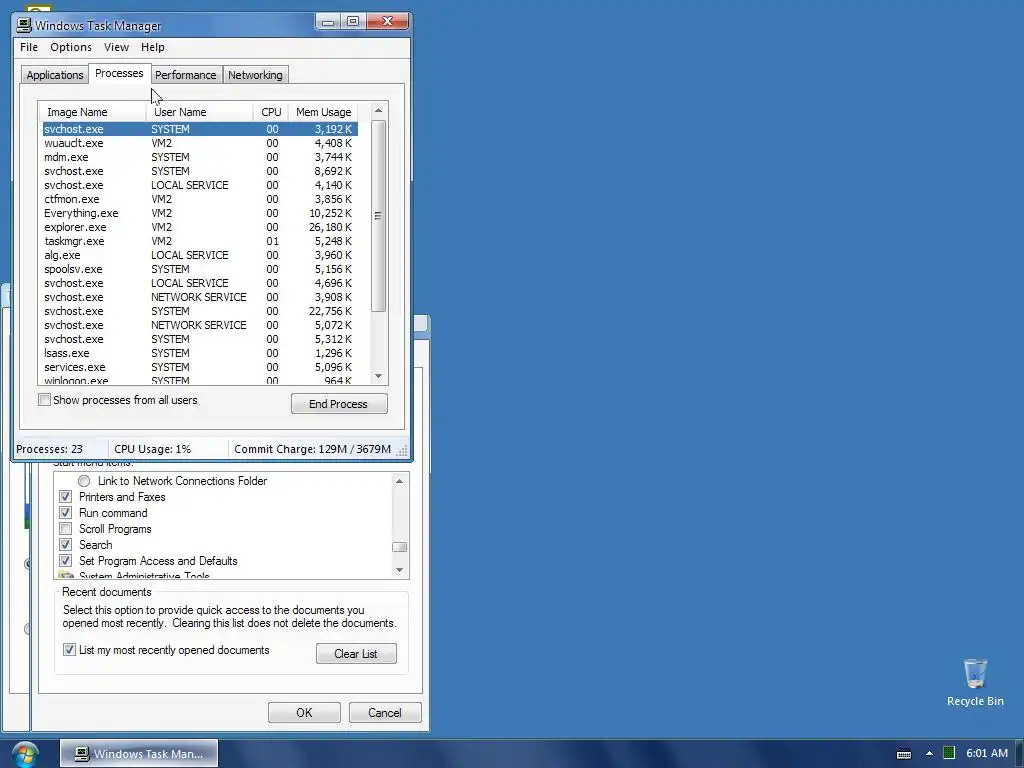This screenshot has width=1024, height=768.
Task: Select the Everything.exe process row
Action: coord(199,213)
